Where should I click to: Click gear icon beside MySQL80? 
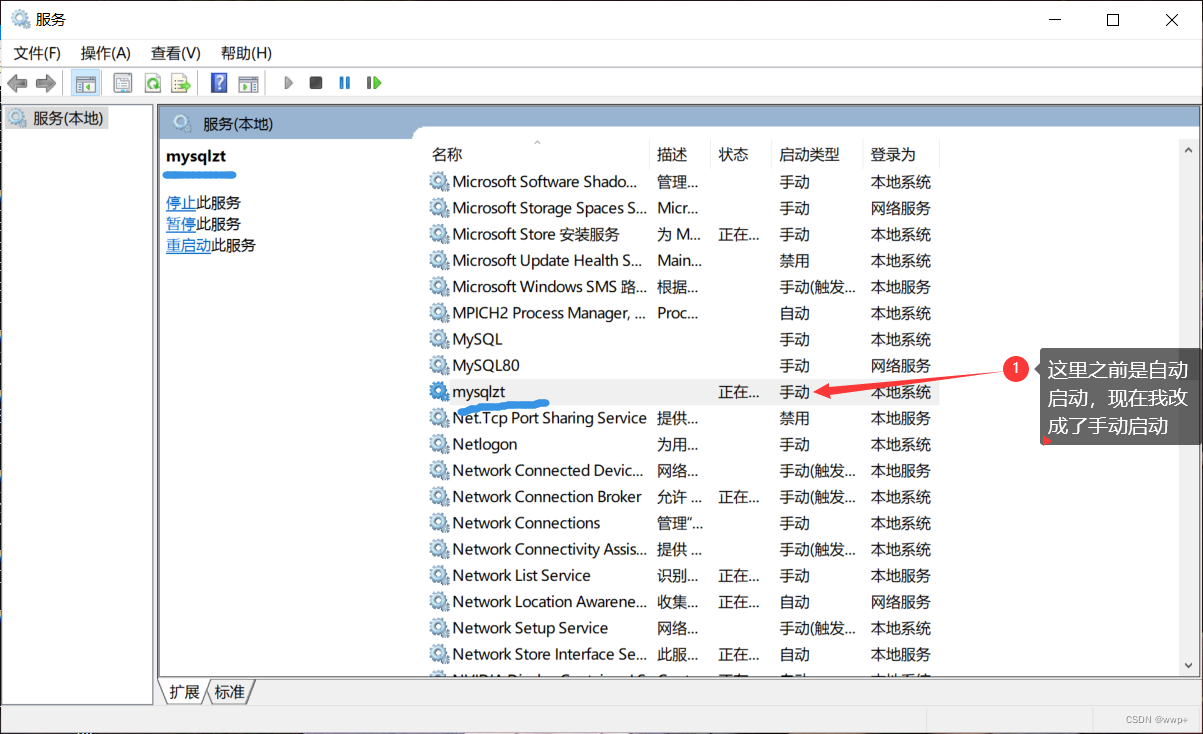tap(439, 366)
